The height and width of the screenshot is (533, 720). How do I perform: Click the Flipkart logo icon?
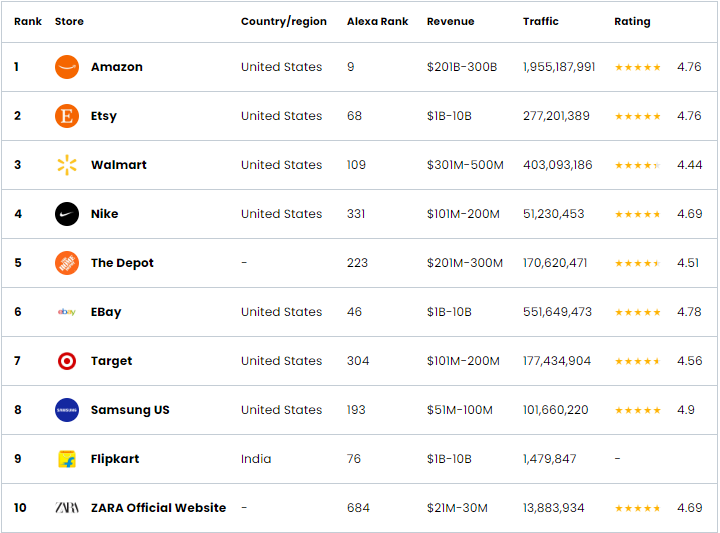pos(67,459)
